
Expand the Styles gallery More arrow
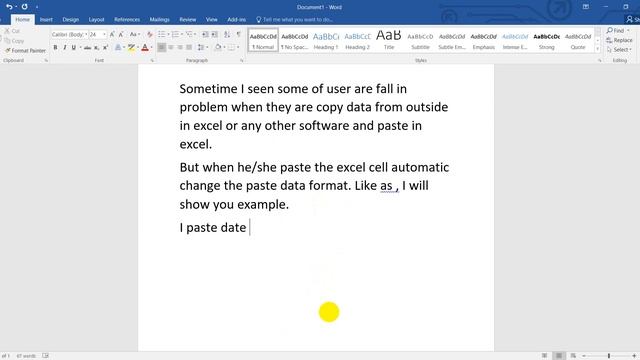(x=598, y=49)
